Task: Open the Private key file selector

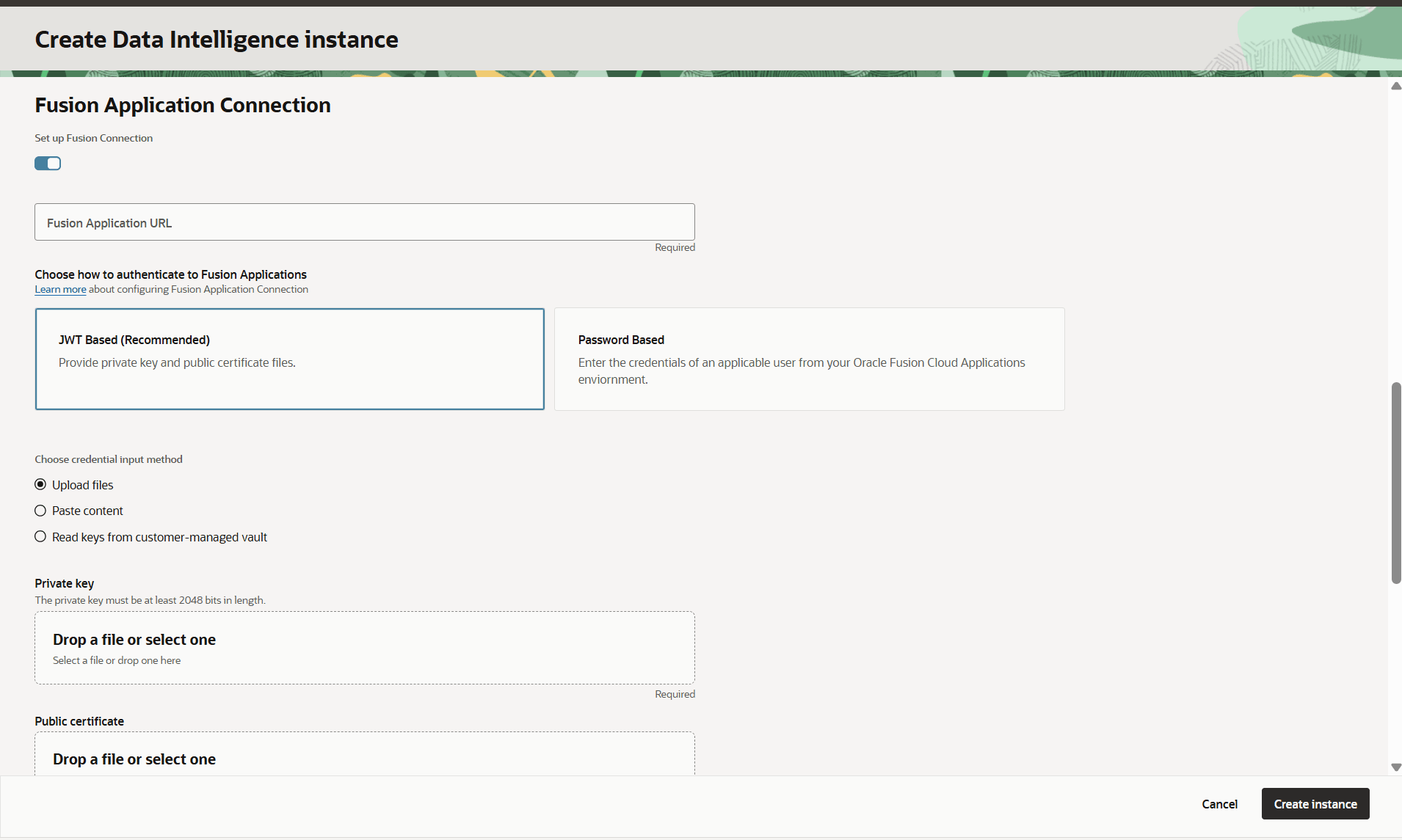Action: point(364,647)
